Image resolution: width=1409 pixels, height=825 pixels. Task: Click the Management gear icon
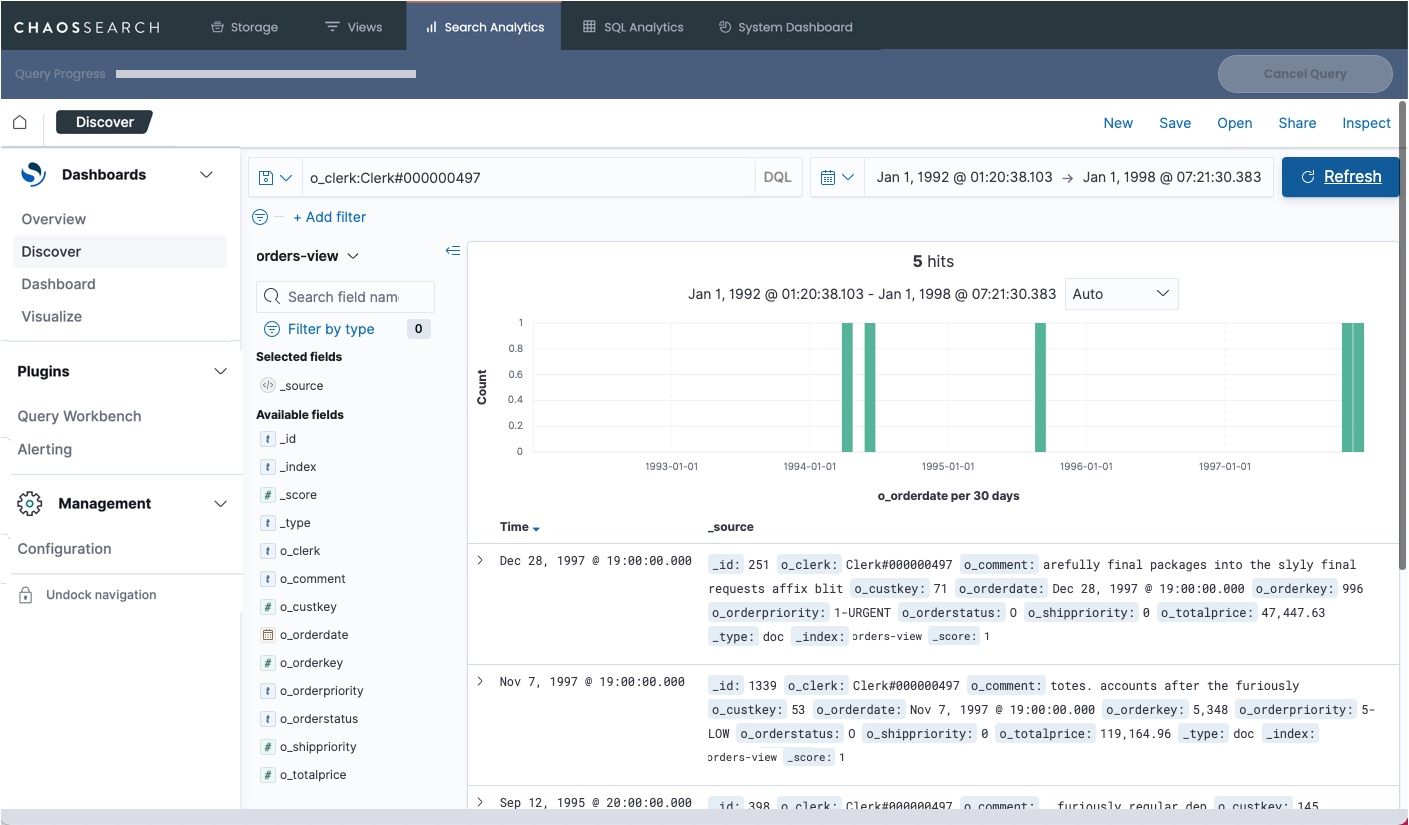pyautogui.click(x=30, y=504)
